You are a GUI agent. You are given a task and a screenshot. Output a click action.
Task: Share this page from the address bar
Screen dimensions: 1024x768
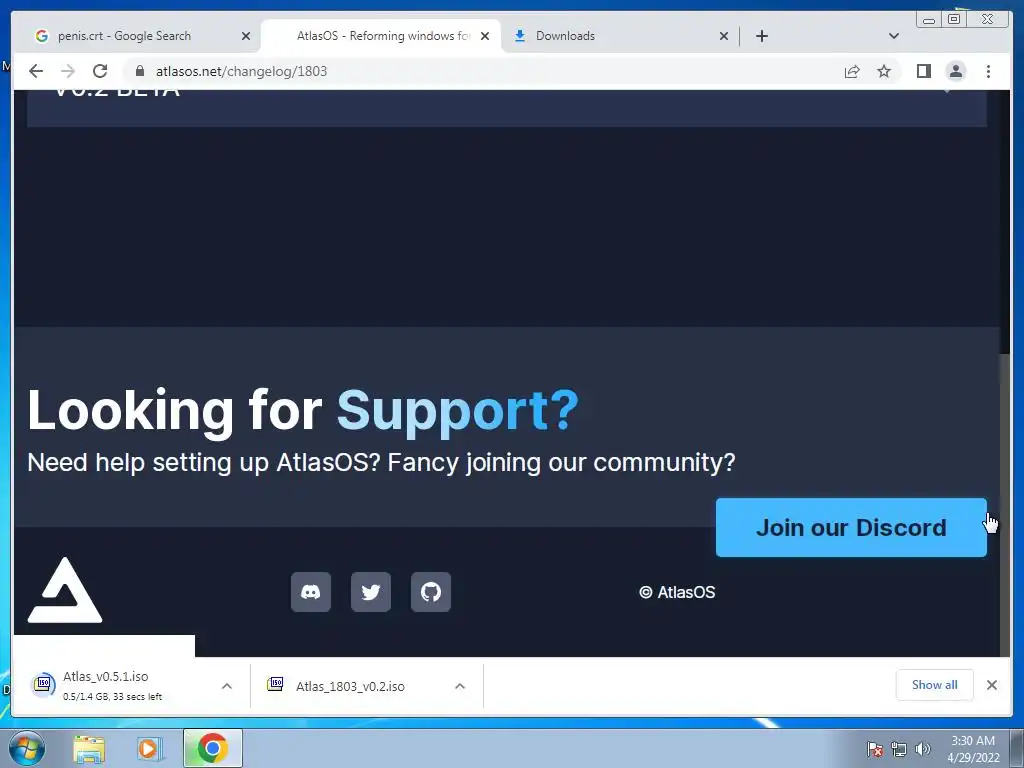852,71
